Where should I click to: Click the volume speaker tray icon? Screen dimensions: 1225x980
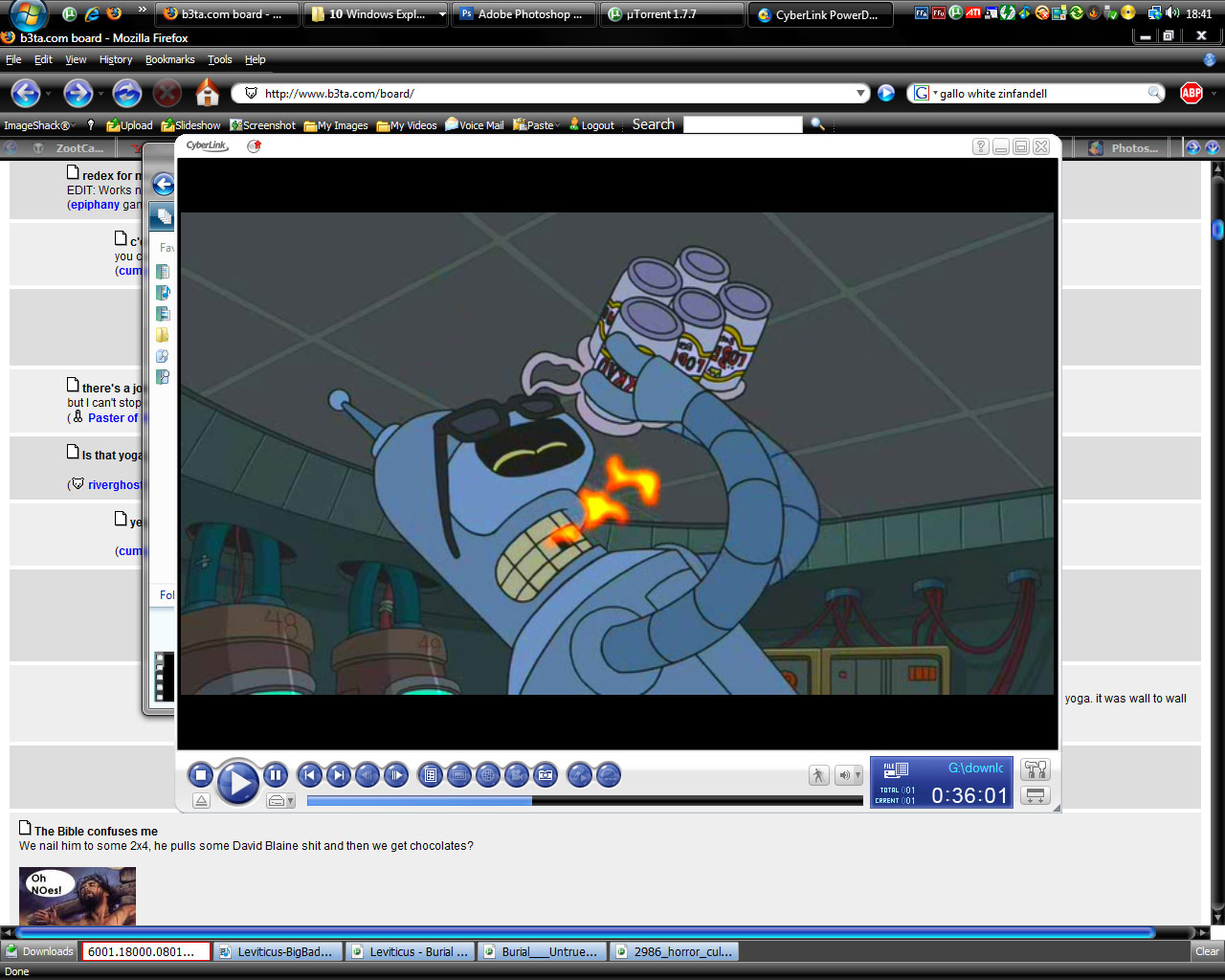pyautogui.click(x=1171, y=12)
